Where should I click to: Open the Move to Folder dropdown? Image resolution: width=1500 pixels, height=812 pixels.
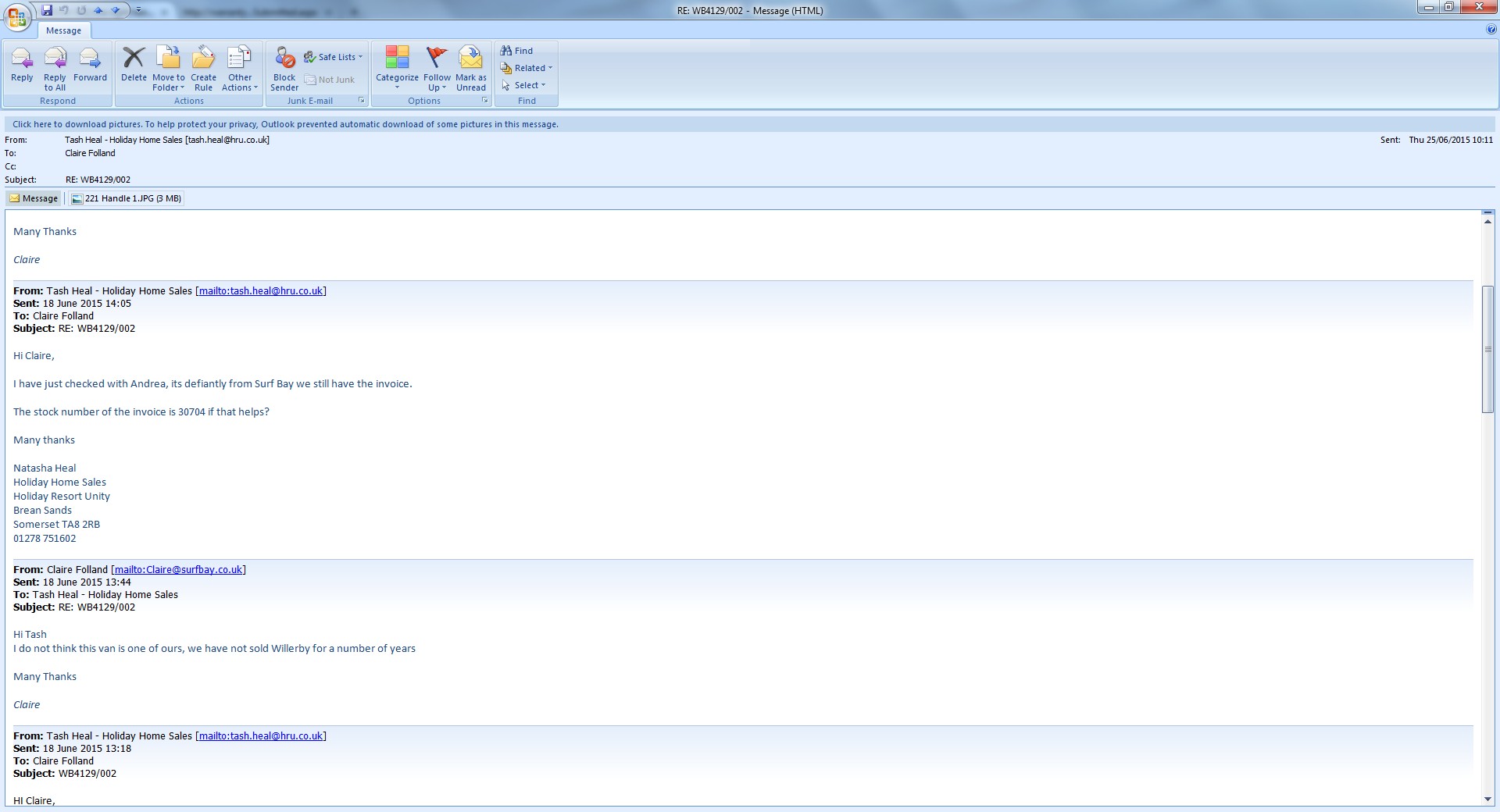(x=169, y=82)
